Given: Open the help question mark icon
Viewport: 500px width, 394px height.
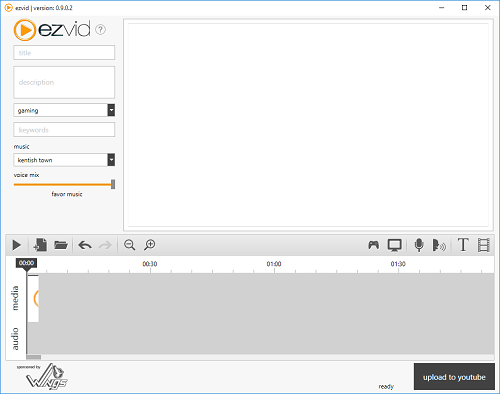Looking at the screenshot, I should click(x=100, y=30).
